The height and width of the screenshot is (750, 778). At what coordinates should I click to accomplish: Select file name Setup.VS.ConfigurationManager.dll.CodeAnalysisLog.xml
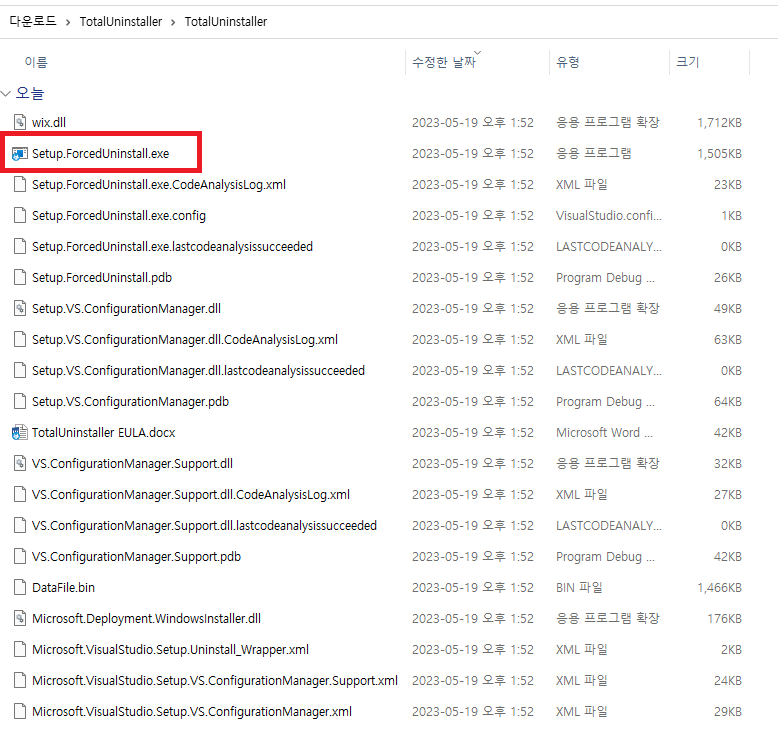185,339
